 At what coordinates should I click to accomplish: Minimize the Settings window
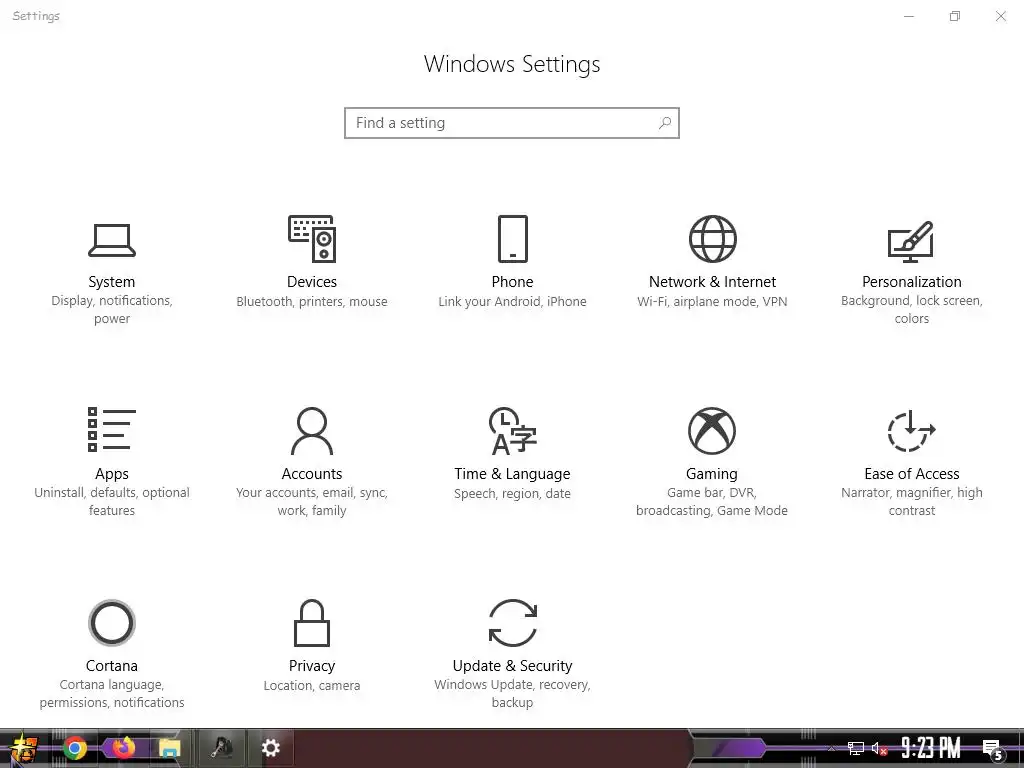pos(909,16)
